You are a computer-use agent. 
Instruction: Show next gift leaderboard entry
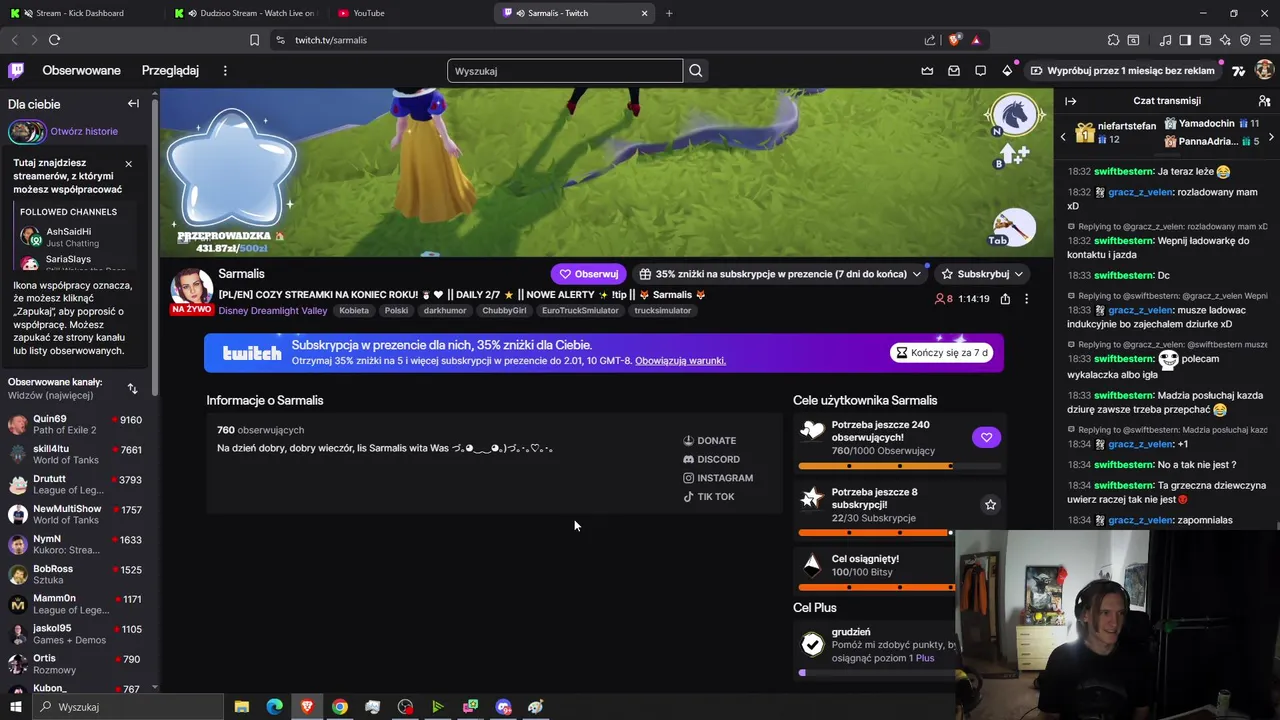[1271, 136]
